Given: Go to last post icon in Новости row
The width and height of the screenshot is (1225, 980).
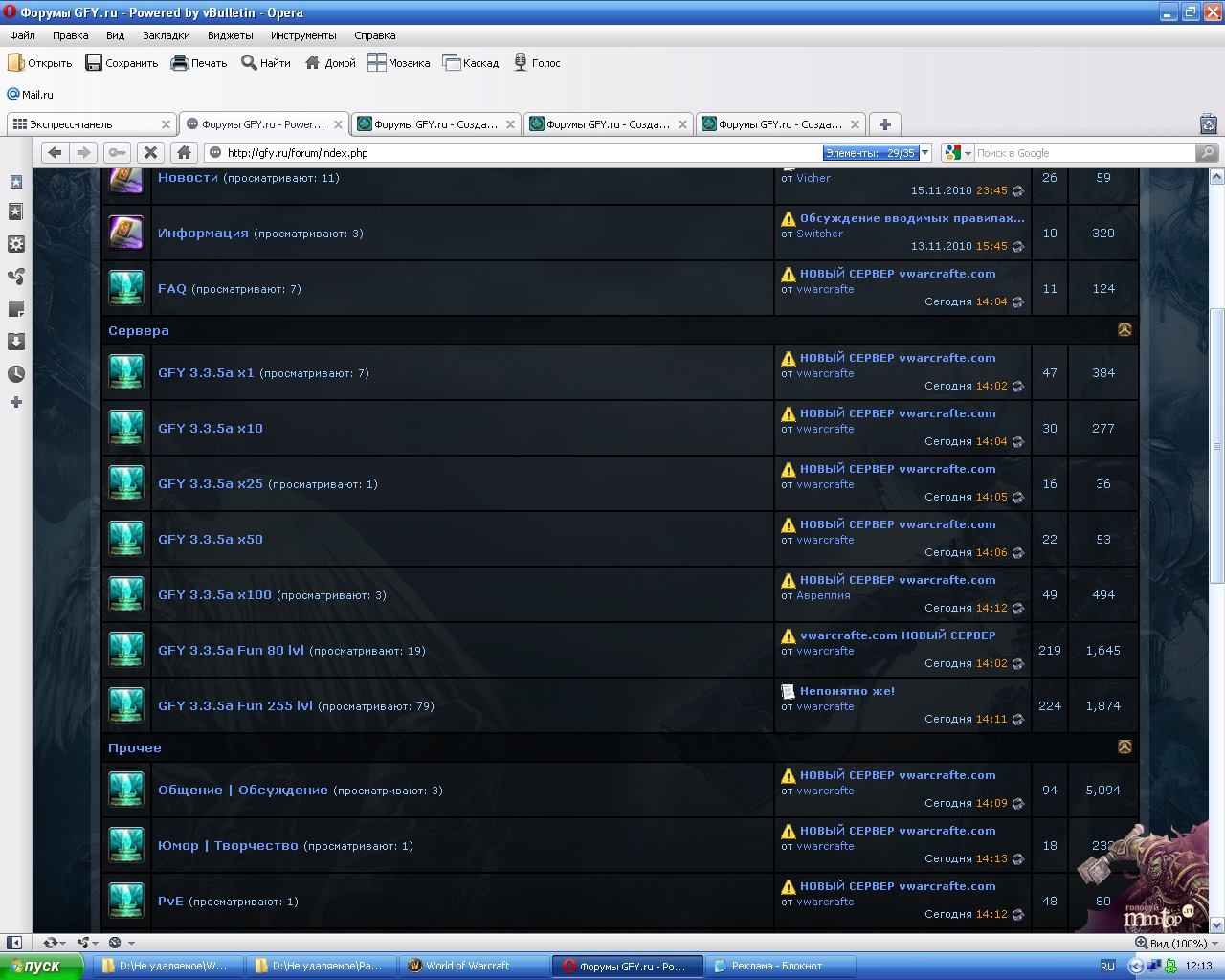Looking at the screenshot, I should [x=1017, y=191].
